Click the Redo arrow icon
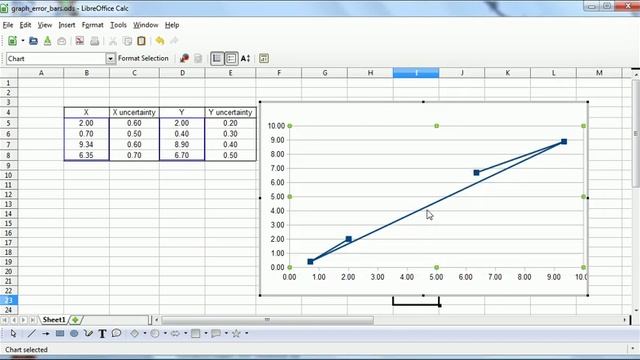 (174, 40)
